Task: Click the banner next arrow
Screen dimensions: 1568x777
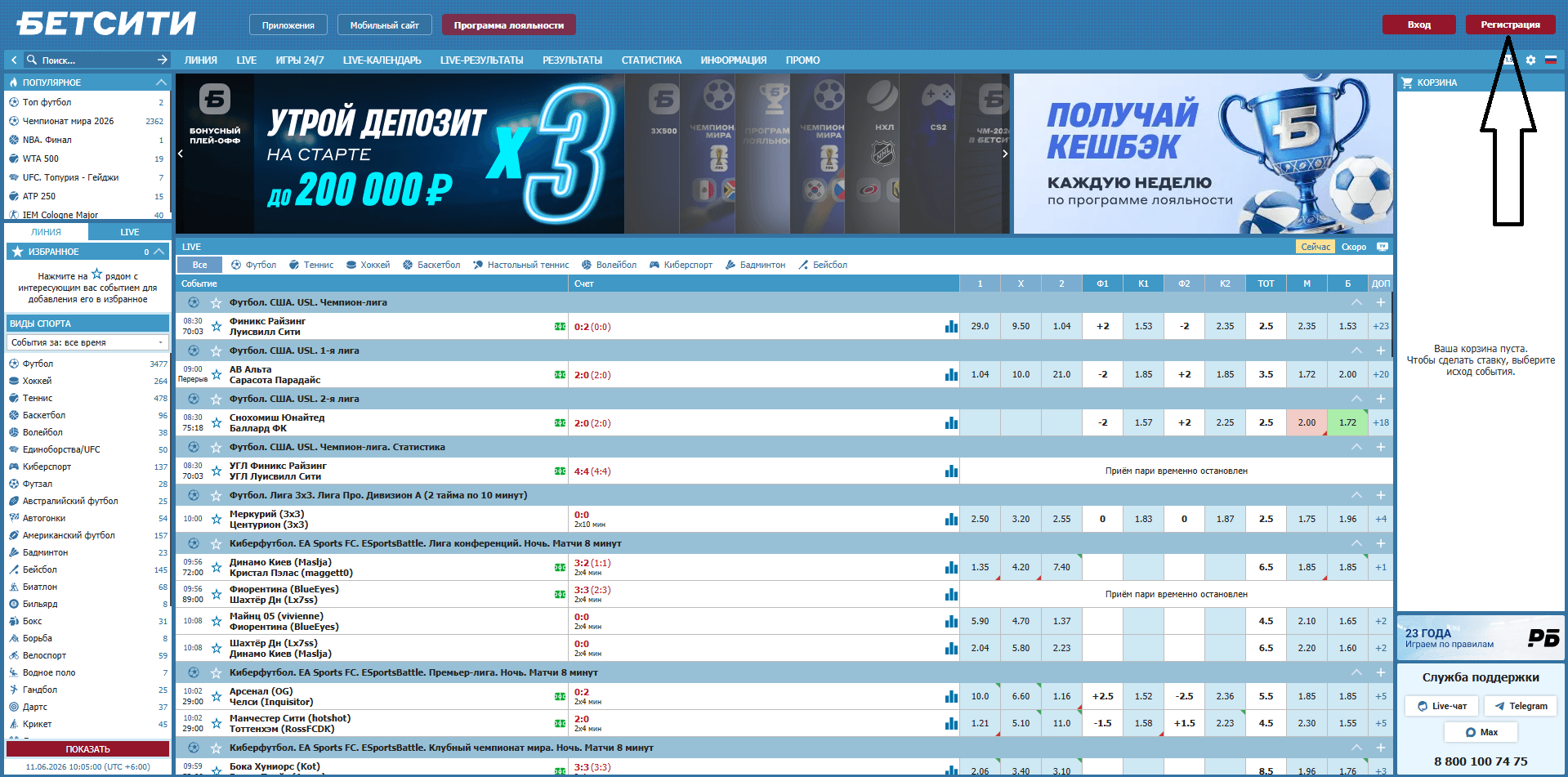Action: coord(1005,154)
